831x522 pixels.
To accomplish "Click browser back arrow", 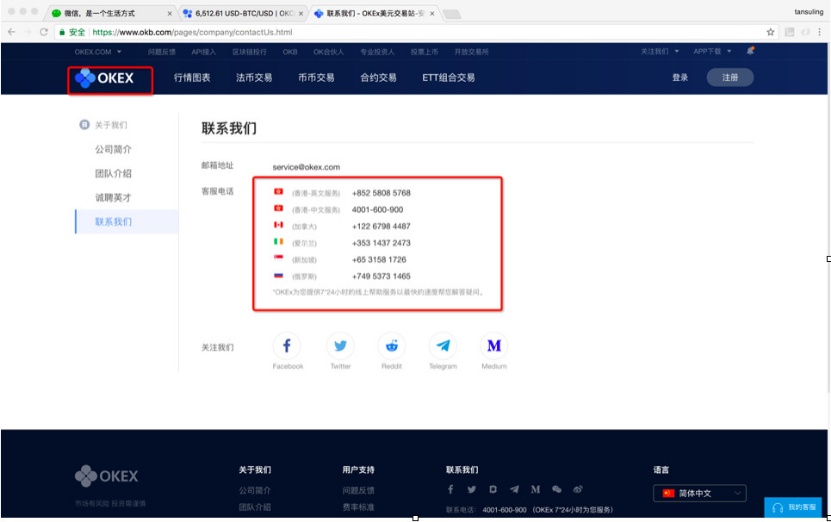I will point(12,32).
